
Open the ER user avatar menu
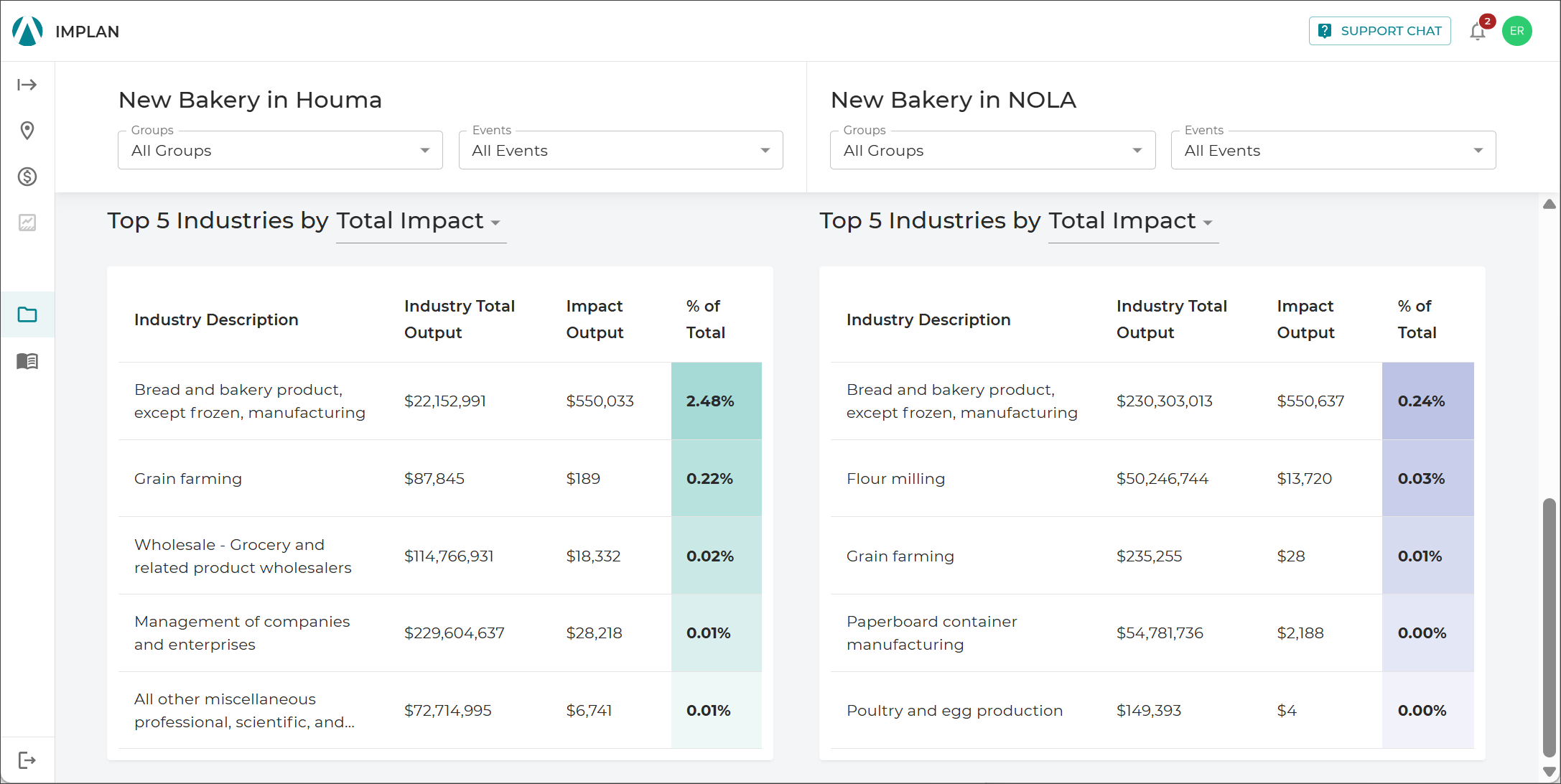click(x=1517, y=31)
